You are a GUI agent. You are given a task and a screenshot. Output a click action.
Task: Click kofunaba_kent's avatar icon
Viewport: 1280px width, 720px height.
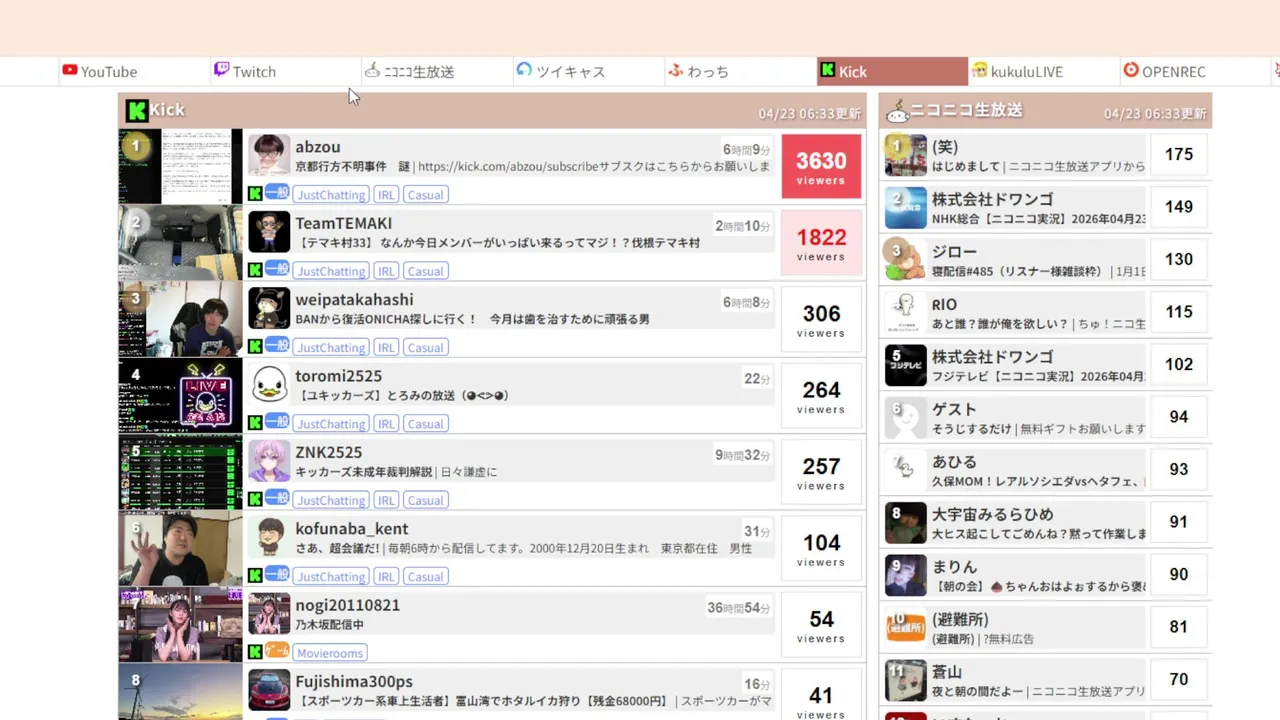coord(269,537)
